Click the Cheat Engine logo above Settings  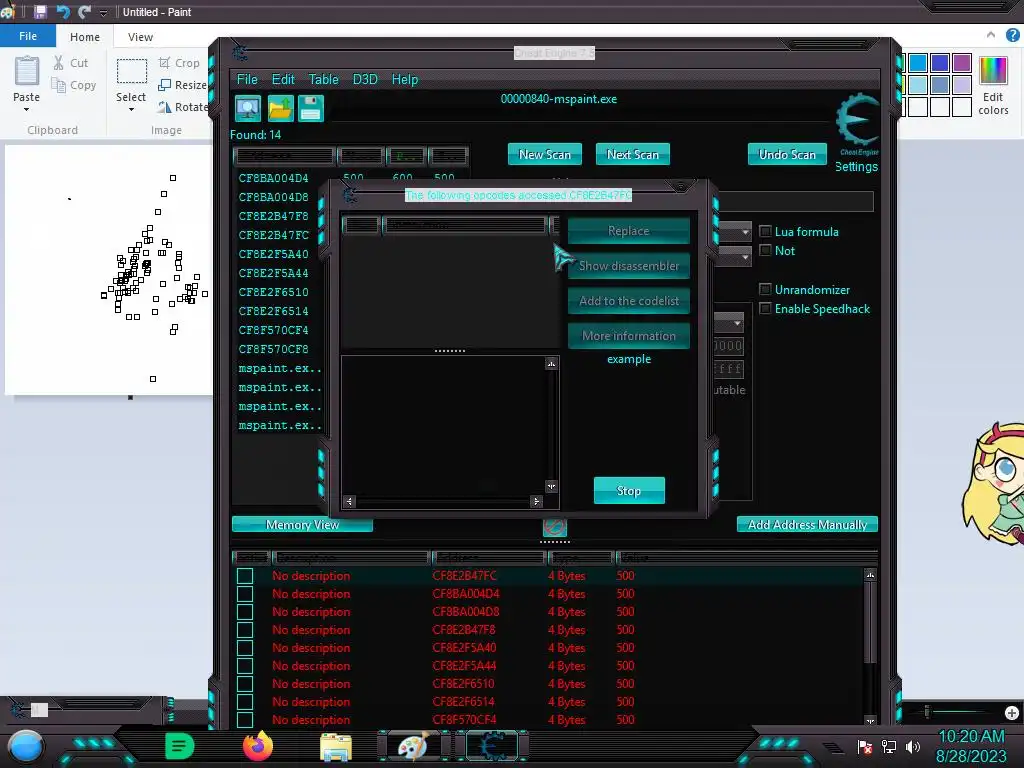point(857,121)
